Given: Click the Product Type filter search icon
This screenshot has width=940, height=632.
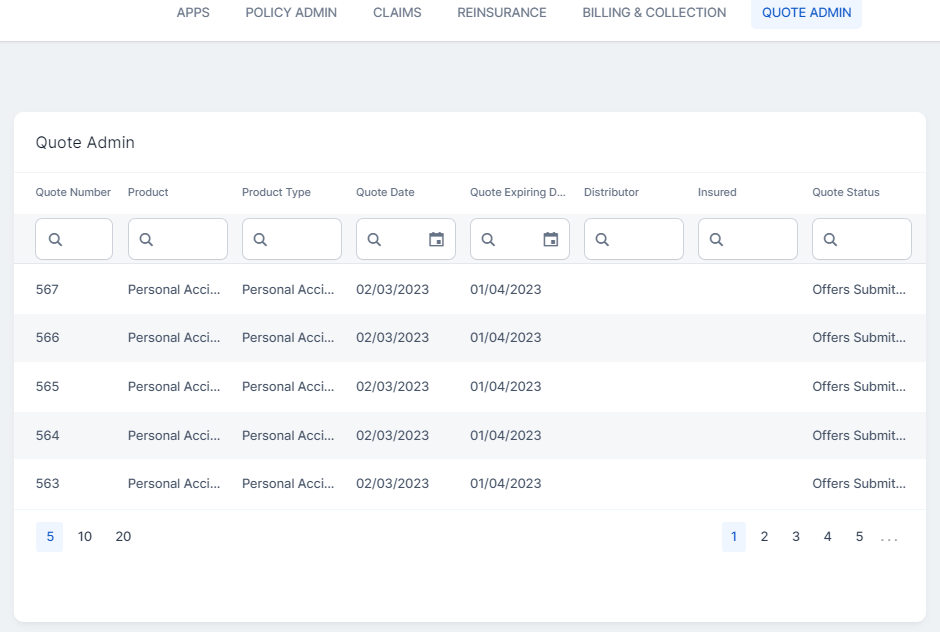Looking at the screenshot, I should click(260, 240).
